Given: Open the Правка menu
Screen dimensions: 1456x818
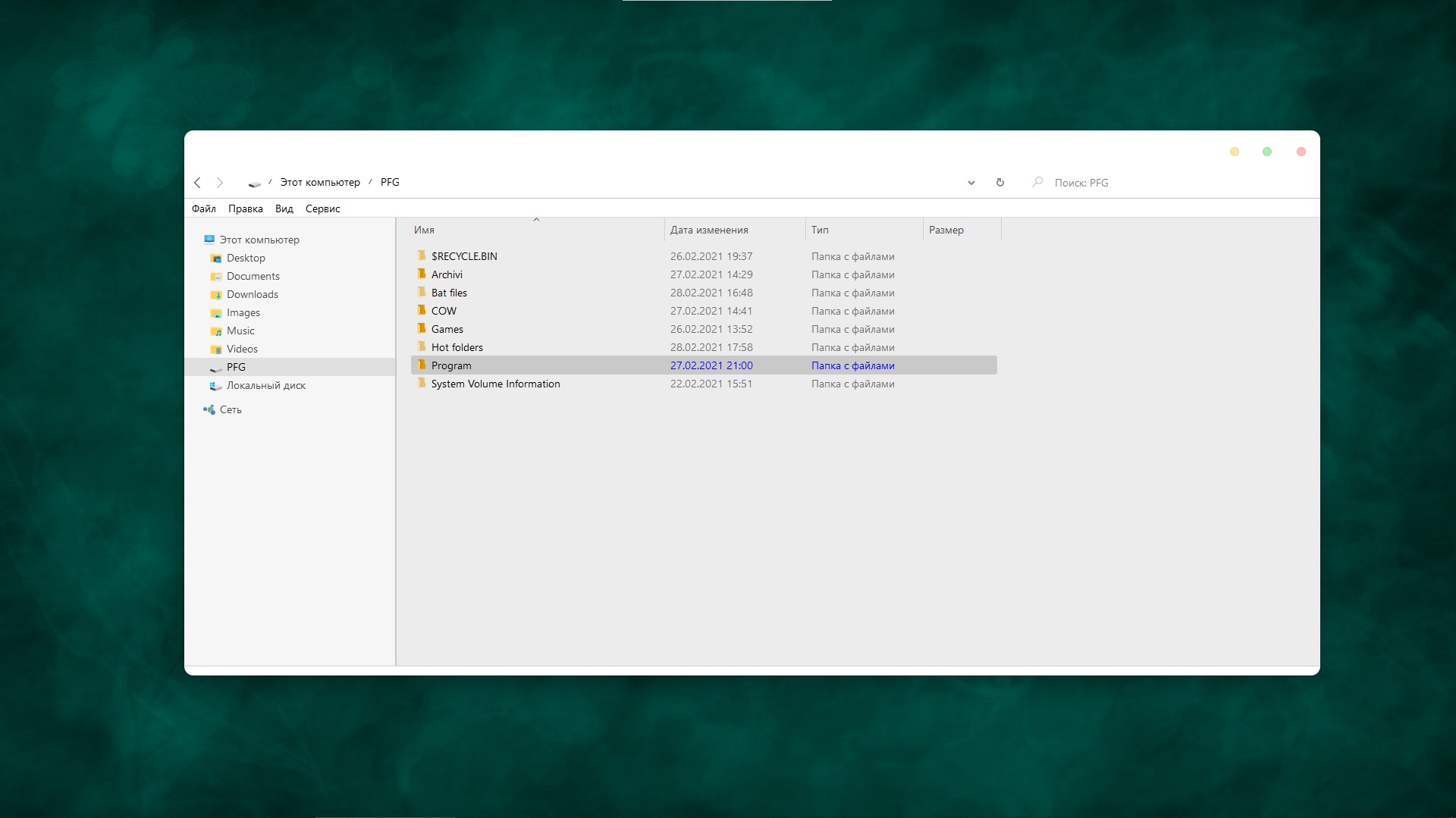Looking at the screenshot, I should pyautogui.click(x=246, y=208).
